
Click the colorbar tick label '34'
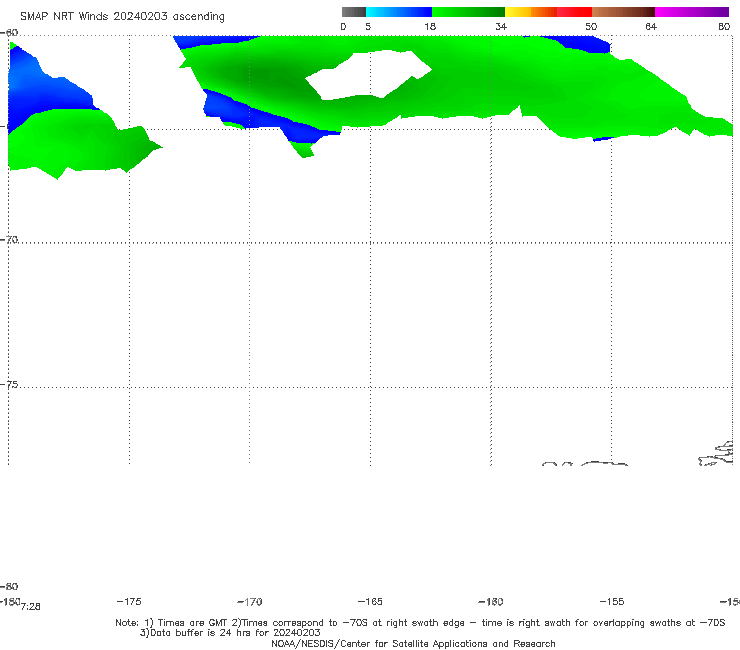click(x=501, y=27)
